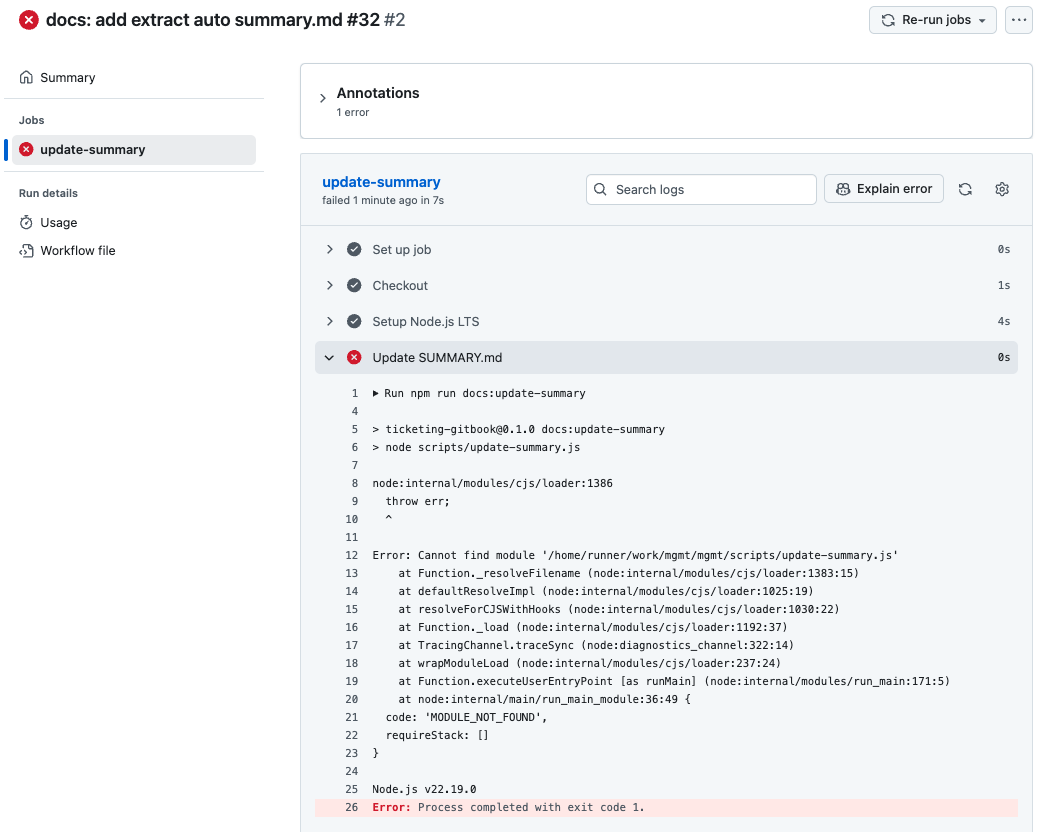This screenshot has width=1048, height=832.
Task: Click the refresh logs icon
Action: pos(965,189)
